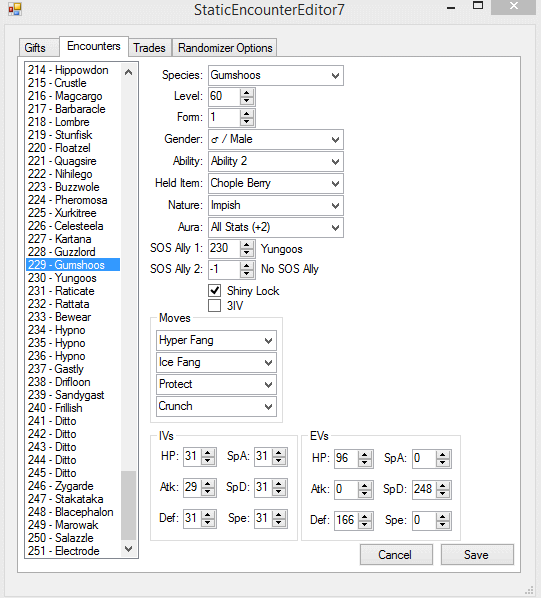
Task: Enable the 3IV checkbox
Action: click(x=215, y=305)
